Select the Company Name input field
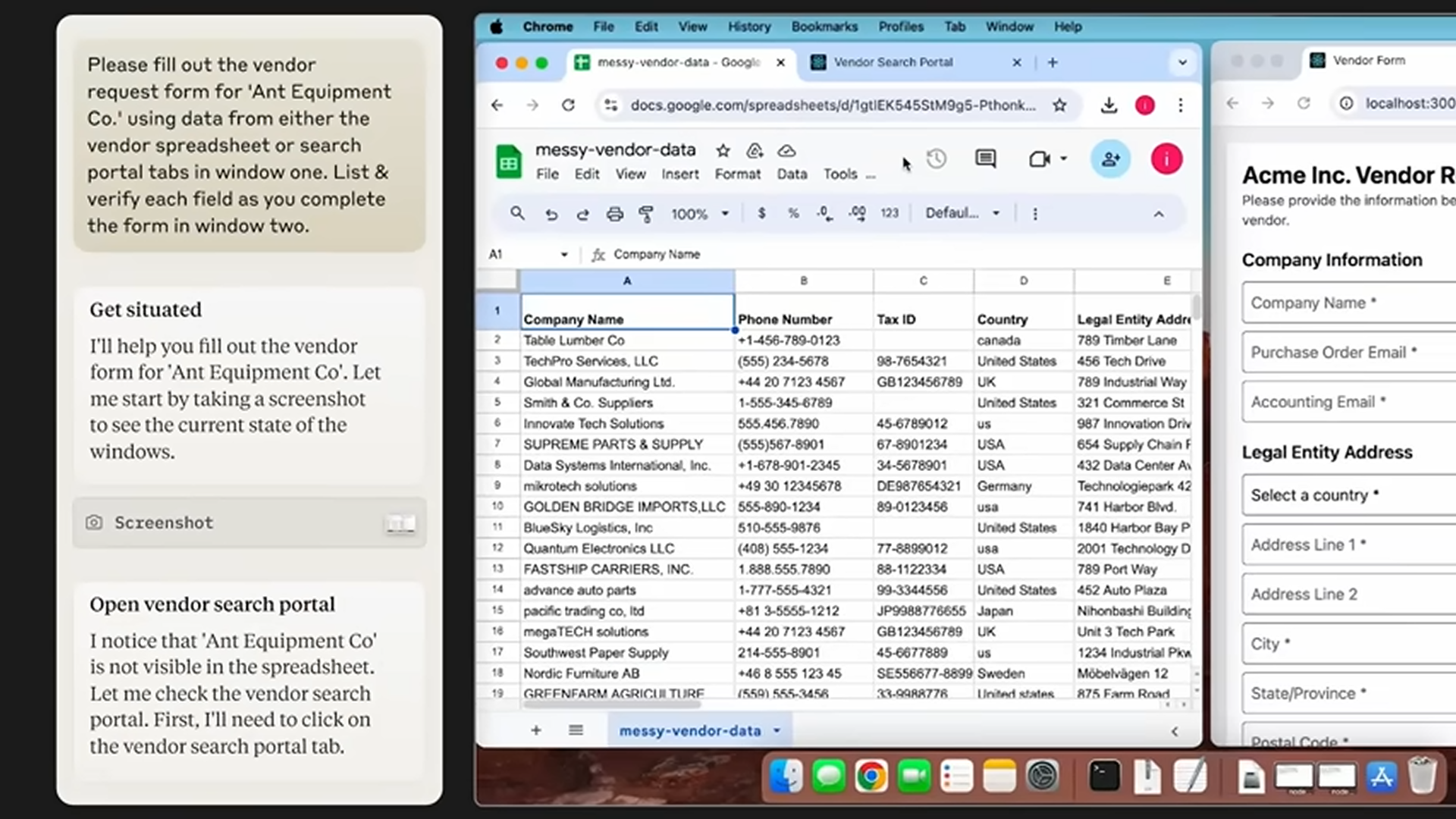This screenshot has width=1456, height=819. [x=1350, y=303]
